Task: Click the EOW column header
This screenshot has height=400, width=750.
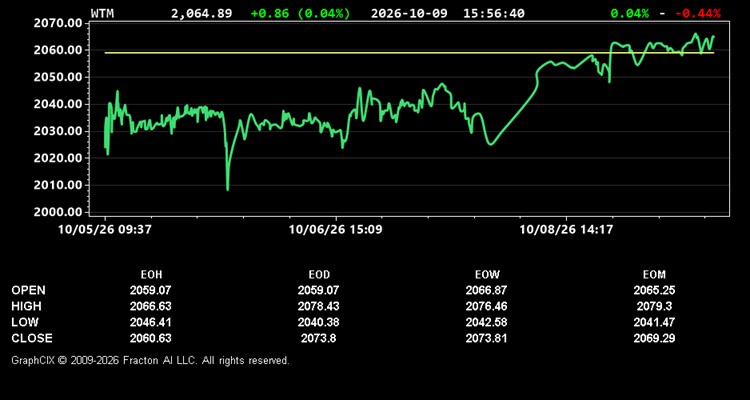Action: (487, 275)
